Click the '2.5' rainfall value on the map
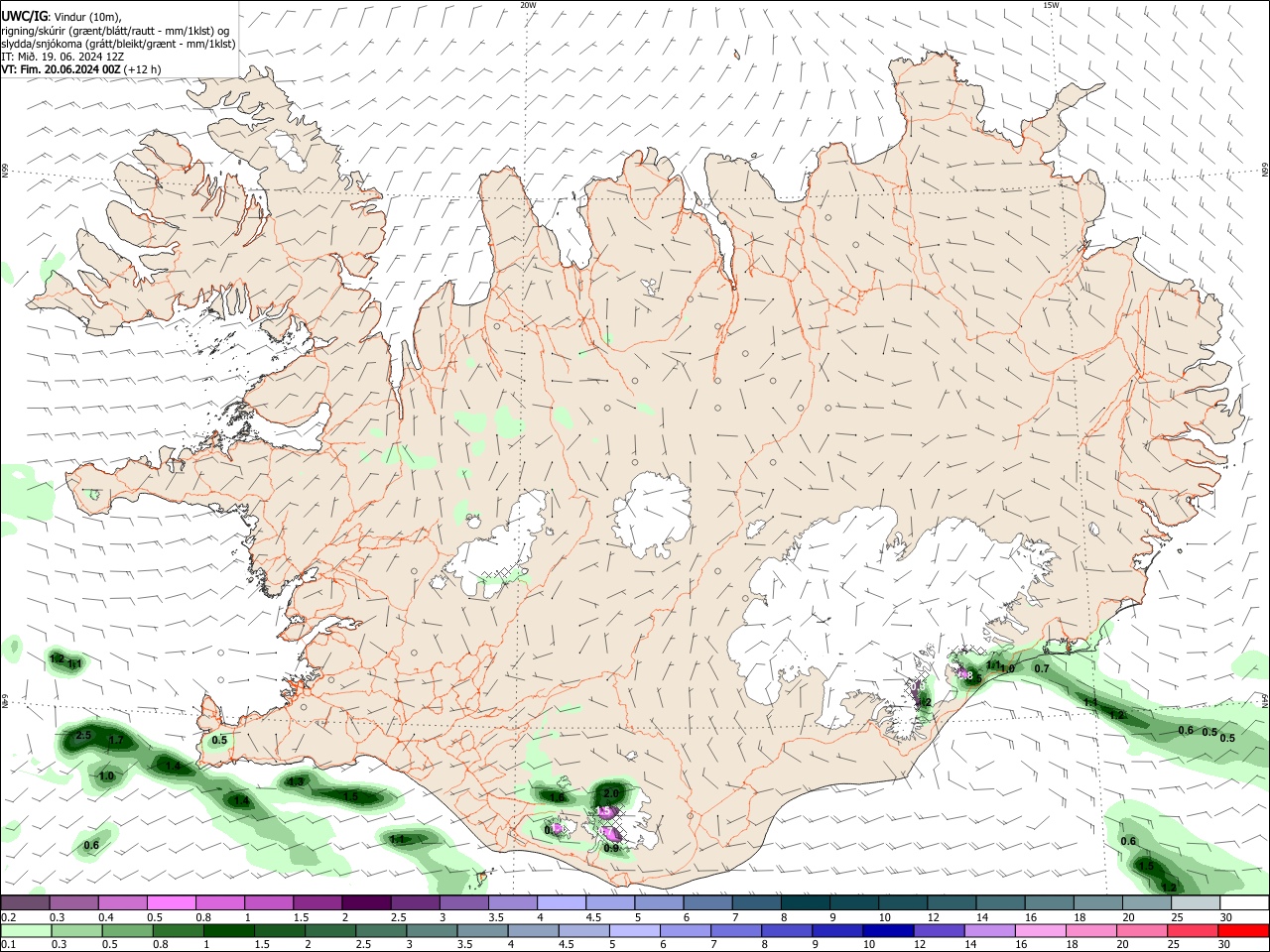The height and width of the screenshot is (952, 1270). (x=83, y=736)
